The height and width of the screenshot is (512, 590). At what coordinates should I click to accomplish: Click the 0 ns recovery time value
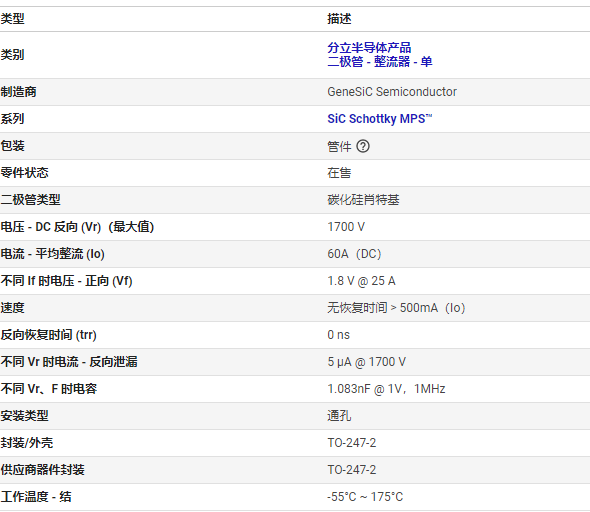pos(338,335)
